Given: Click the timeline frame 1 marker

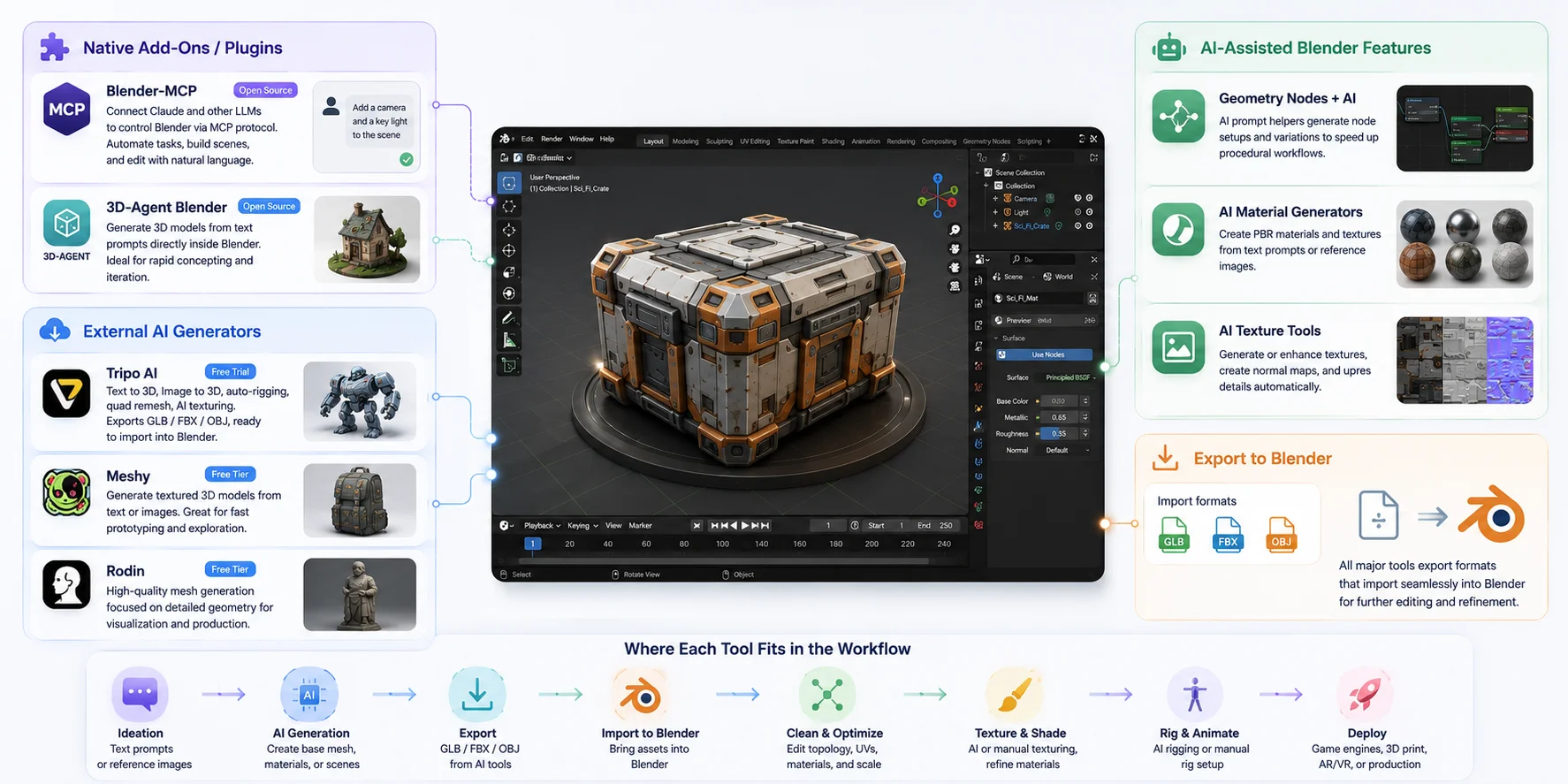Looking at the screenshot, I should 532,544.
